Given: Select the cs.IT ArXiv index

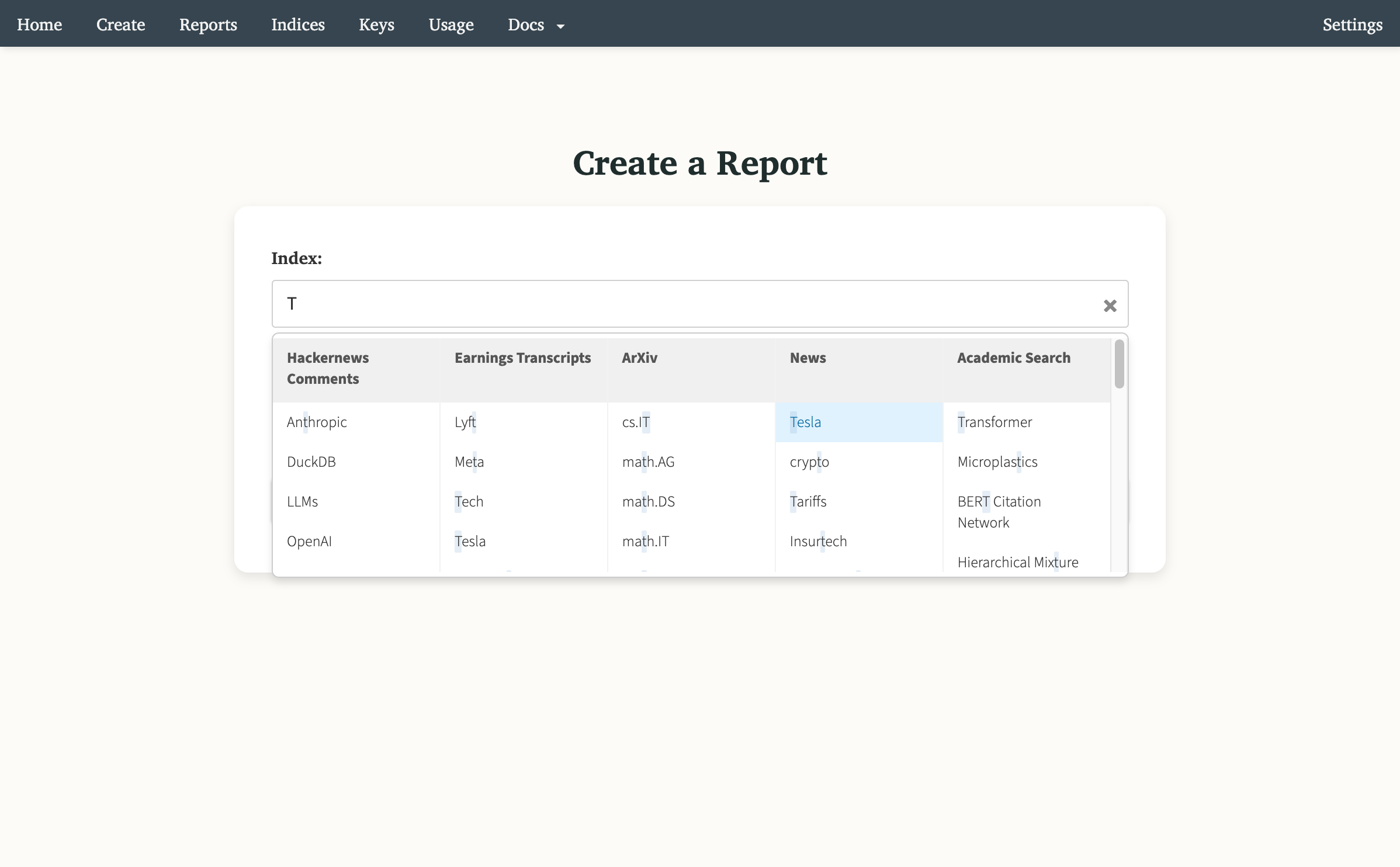Looking at the screenshot, I should tap(636, 422).
